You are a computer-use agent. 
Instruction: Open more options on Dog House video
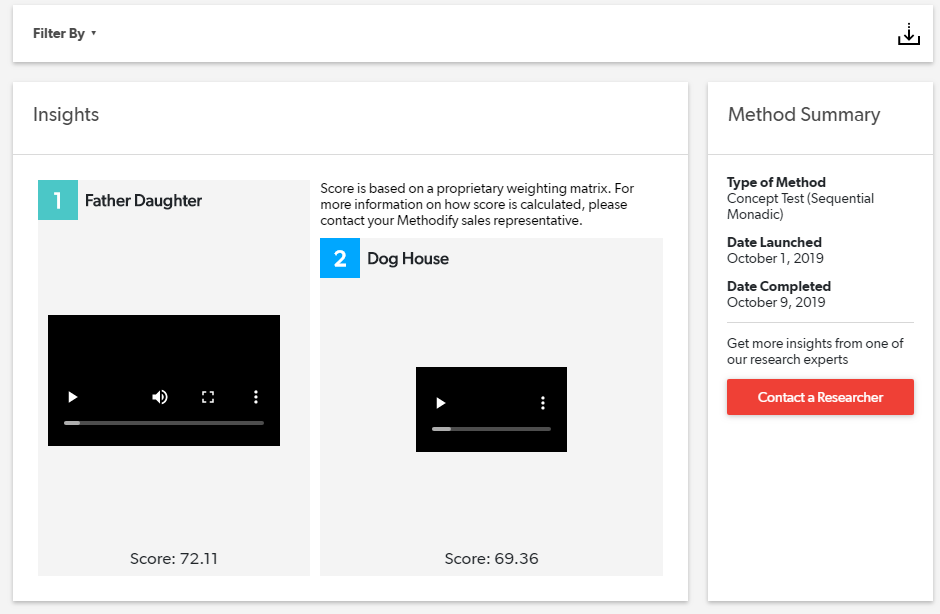point(543,403)
